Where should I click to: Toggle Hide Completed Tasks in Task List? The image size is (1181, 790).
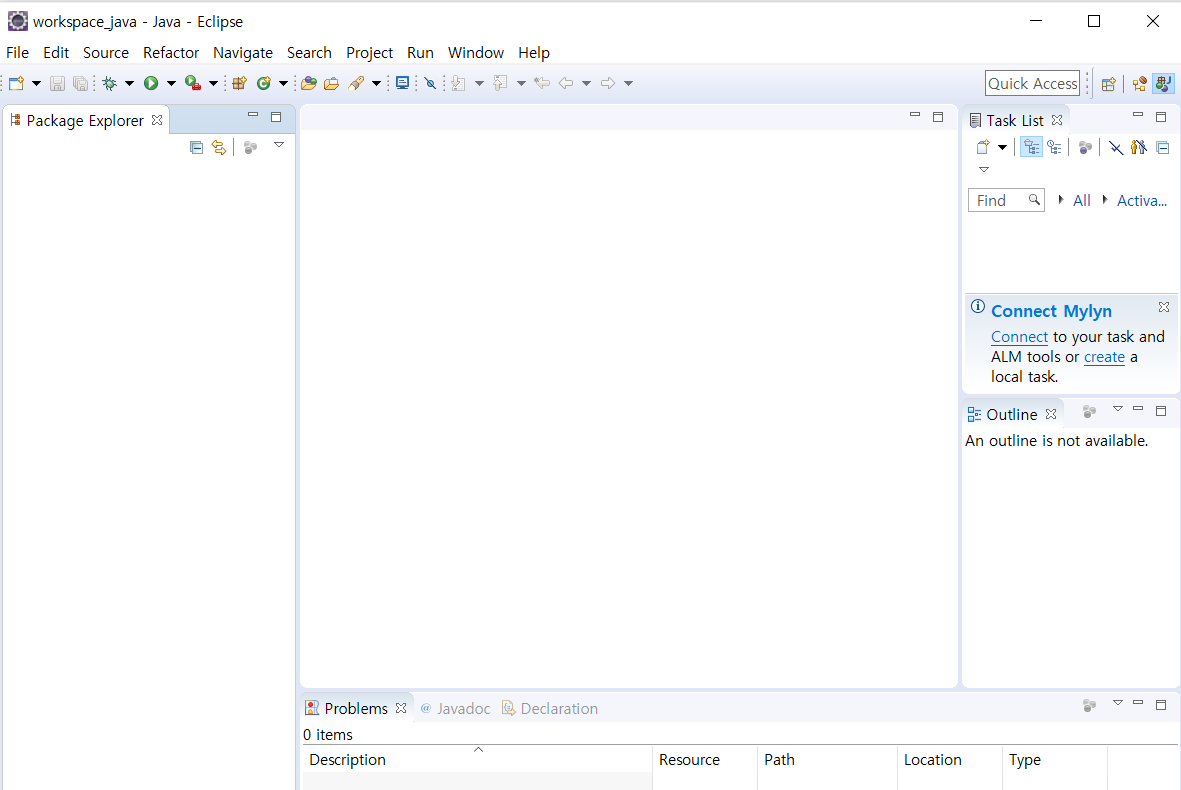pos(1115,148)
